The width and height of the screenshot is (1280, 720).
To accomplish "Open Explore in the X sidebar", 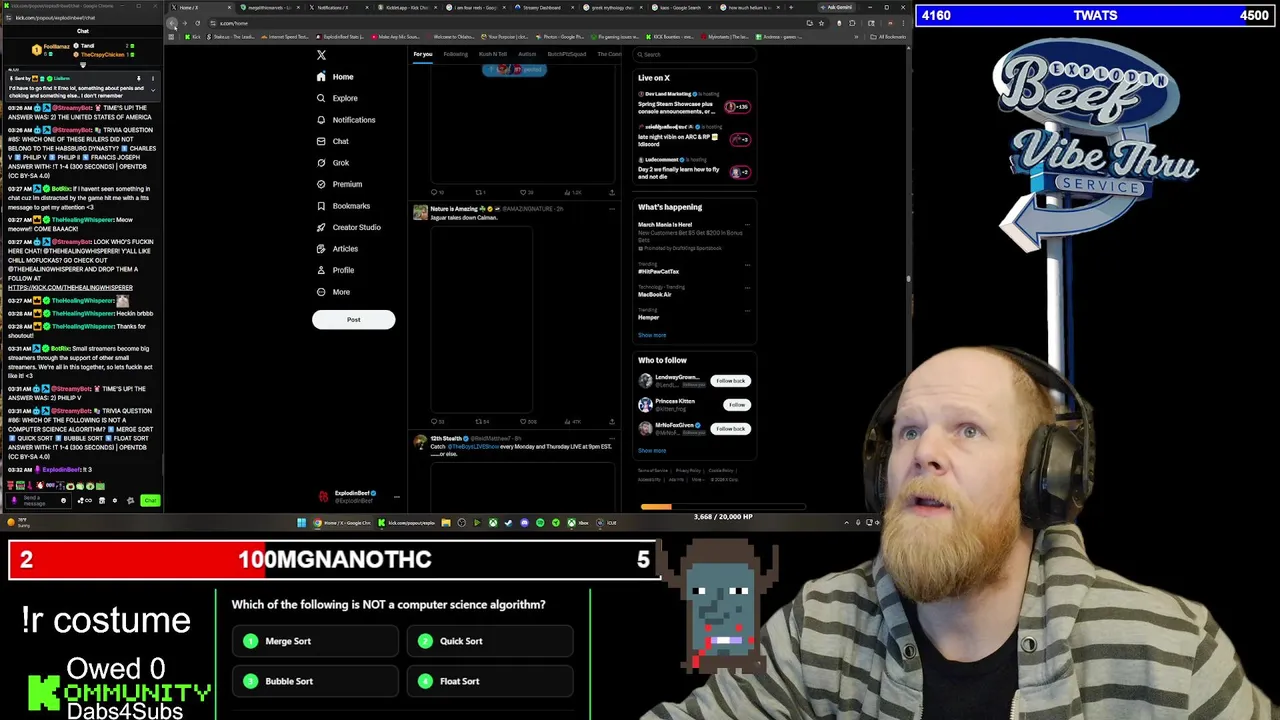I will [337, 98].
